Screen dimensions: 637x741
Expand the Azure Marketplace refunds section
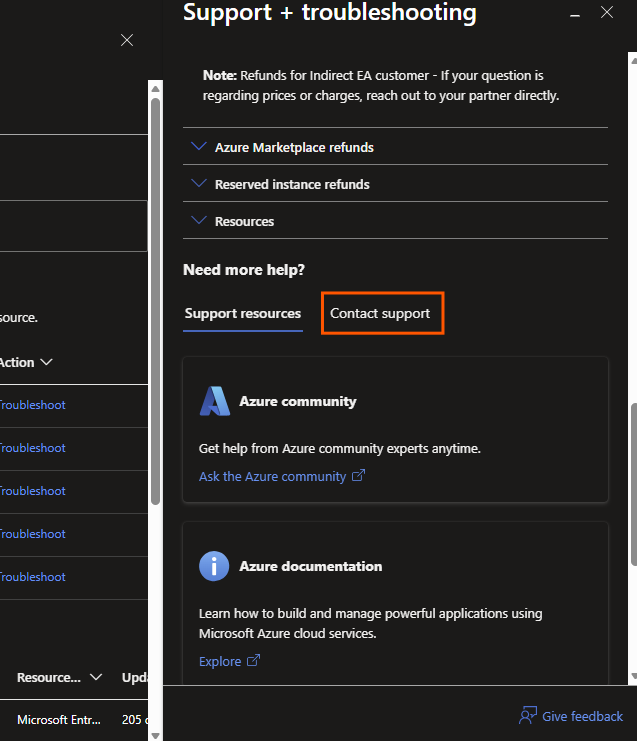coord(395,147)
